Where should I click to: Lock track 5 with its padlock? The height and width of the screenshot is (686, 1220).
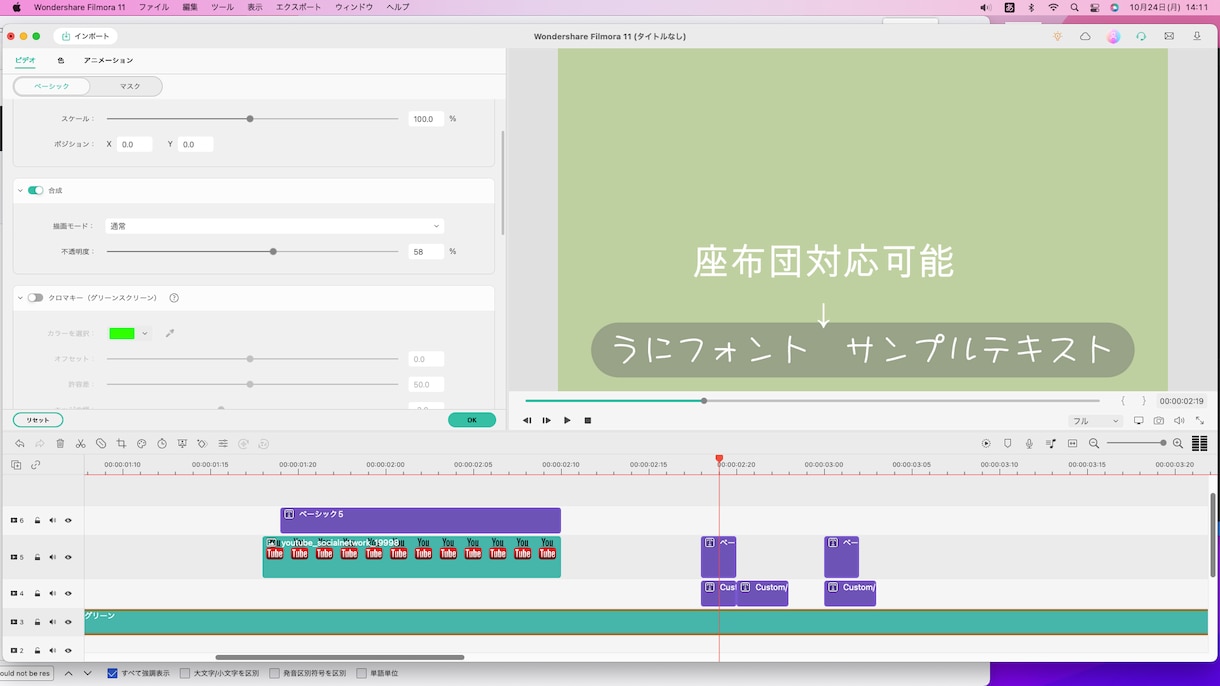37,557
